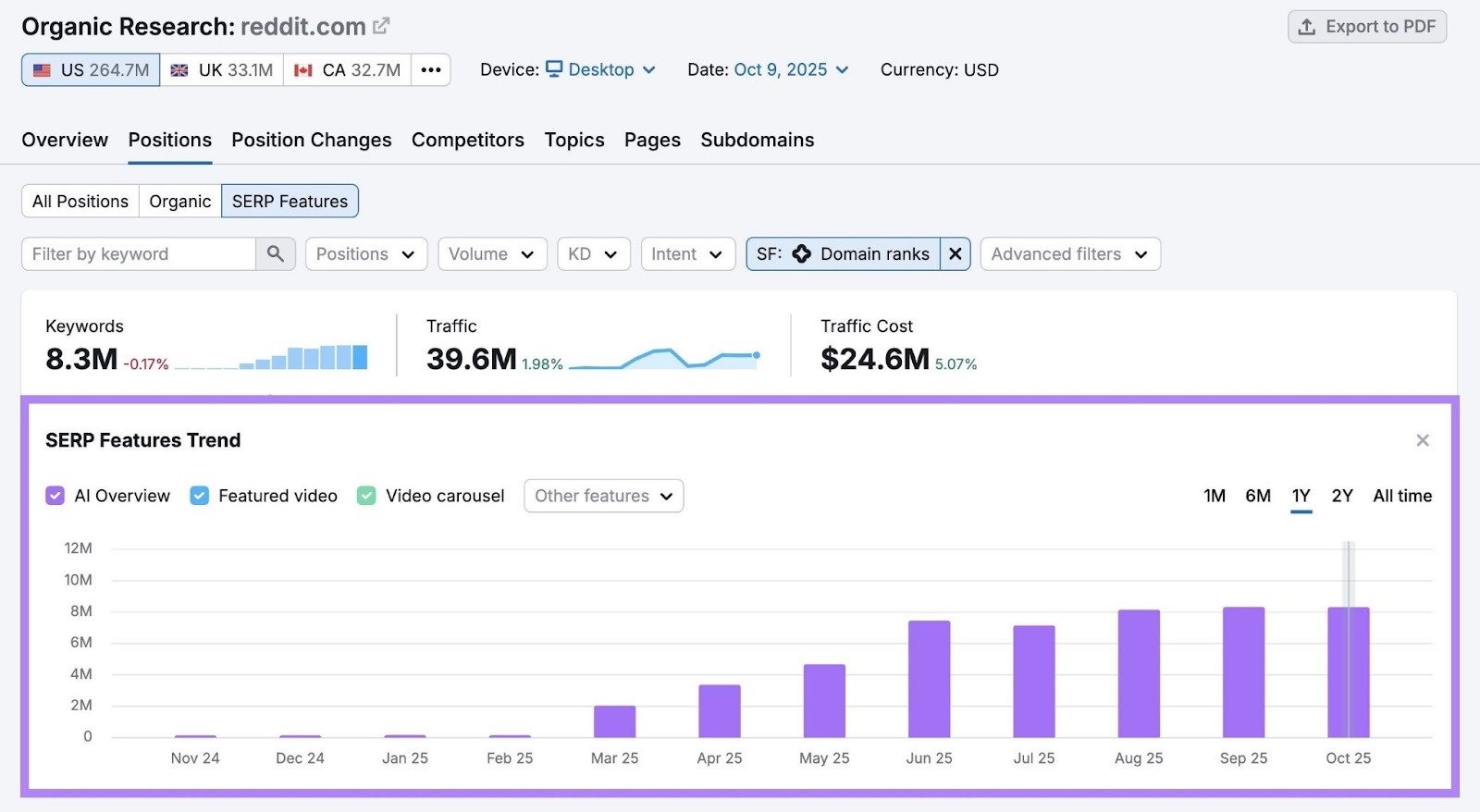The image size is (1480, 812).
Task: Open the Device Desktop dropdown
Action: (x=601, y=69)
